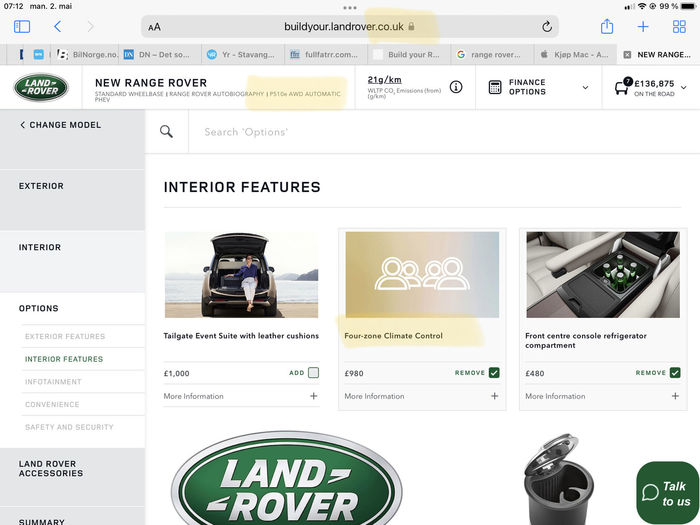Select Infotainment submenu item

click(x=53, y=382)
